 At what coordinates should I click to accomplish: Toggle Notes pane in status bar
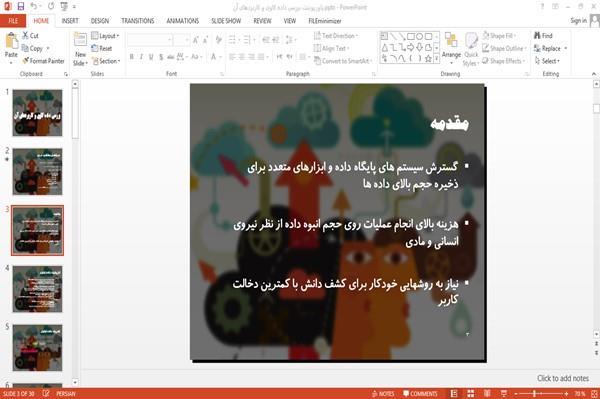(x=383, y=394)
